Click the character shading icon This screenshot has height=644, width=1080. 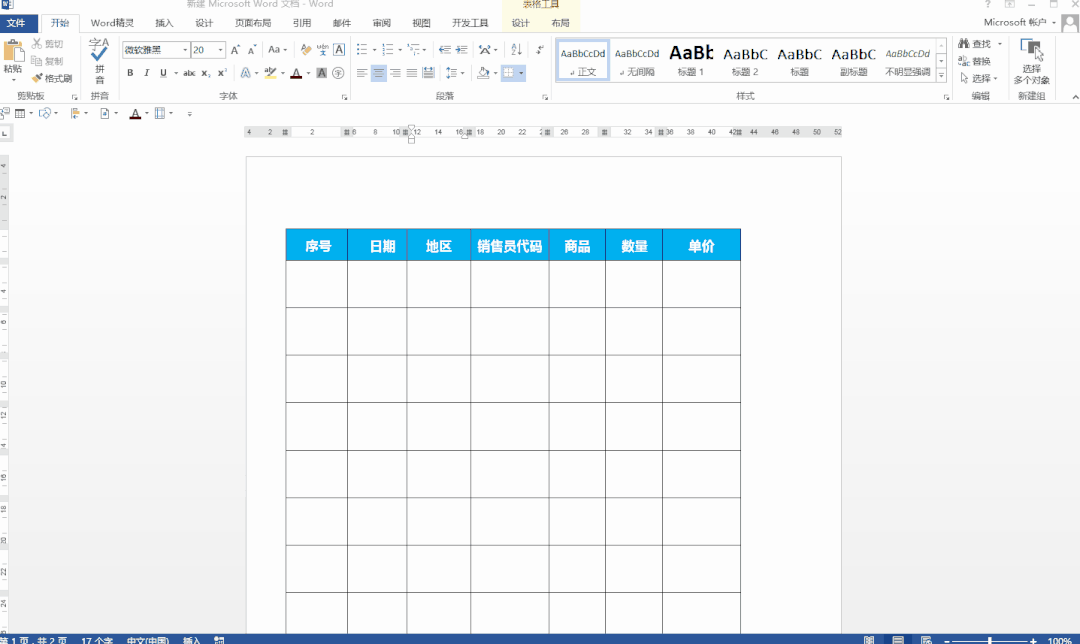coord(322,73)
